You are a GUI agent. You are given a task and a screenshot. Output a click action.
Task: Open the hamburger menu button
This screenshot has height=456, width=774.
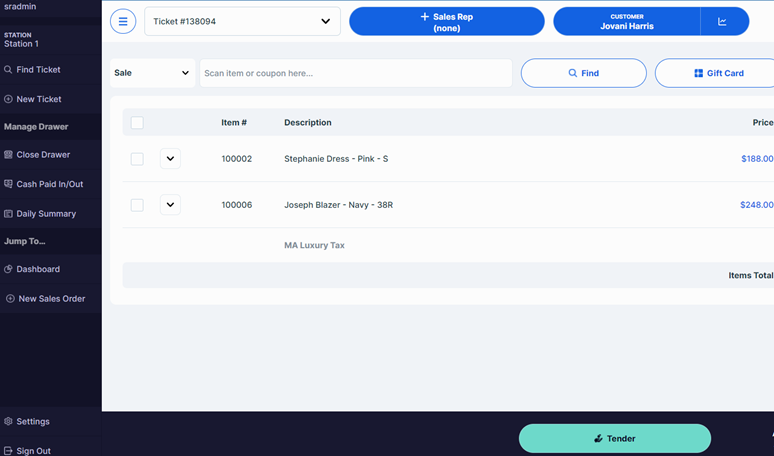tap(123, 21)
